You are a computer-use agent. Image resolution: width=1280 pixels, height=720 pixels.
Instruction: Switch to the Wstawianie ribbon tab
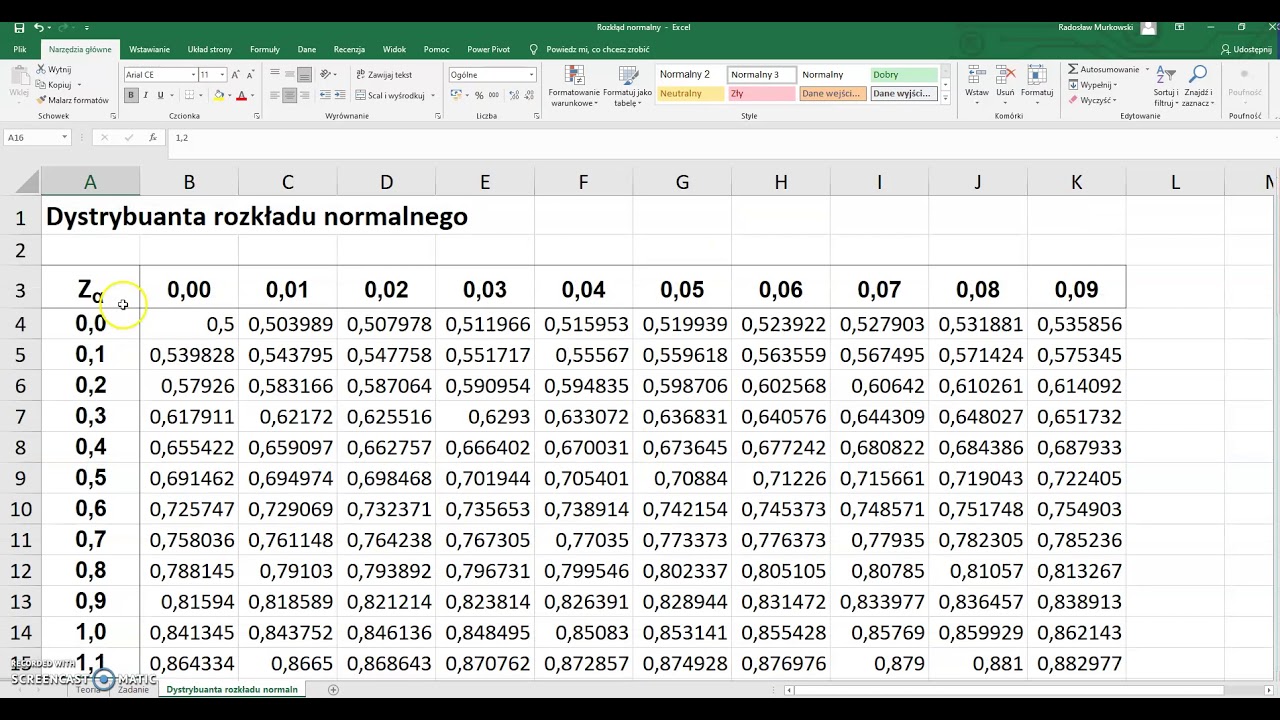tap(149, 49)
